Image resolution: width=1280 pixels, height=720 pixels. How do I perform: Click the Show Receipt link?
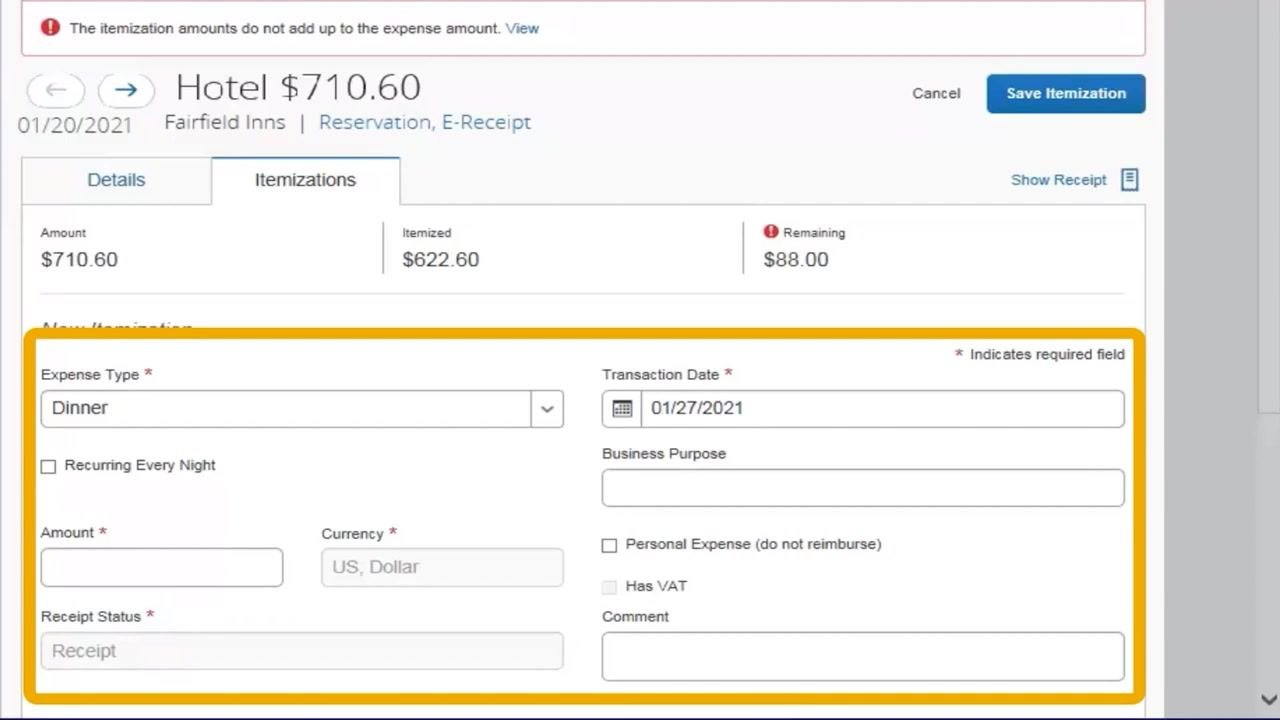click(1058, 180)
